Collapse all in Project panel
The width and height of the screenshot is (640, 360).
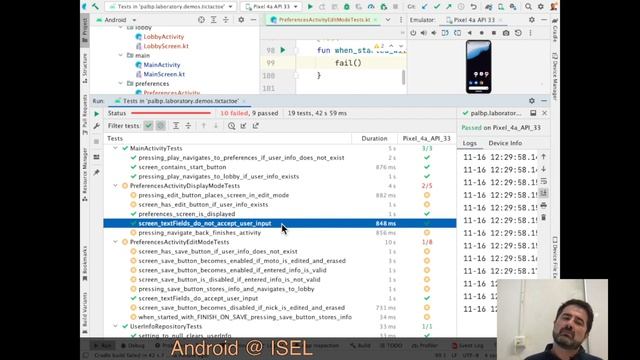point(226,20)
